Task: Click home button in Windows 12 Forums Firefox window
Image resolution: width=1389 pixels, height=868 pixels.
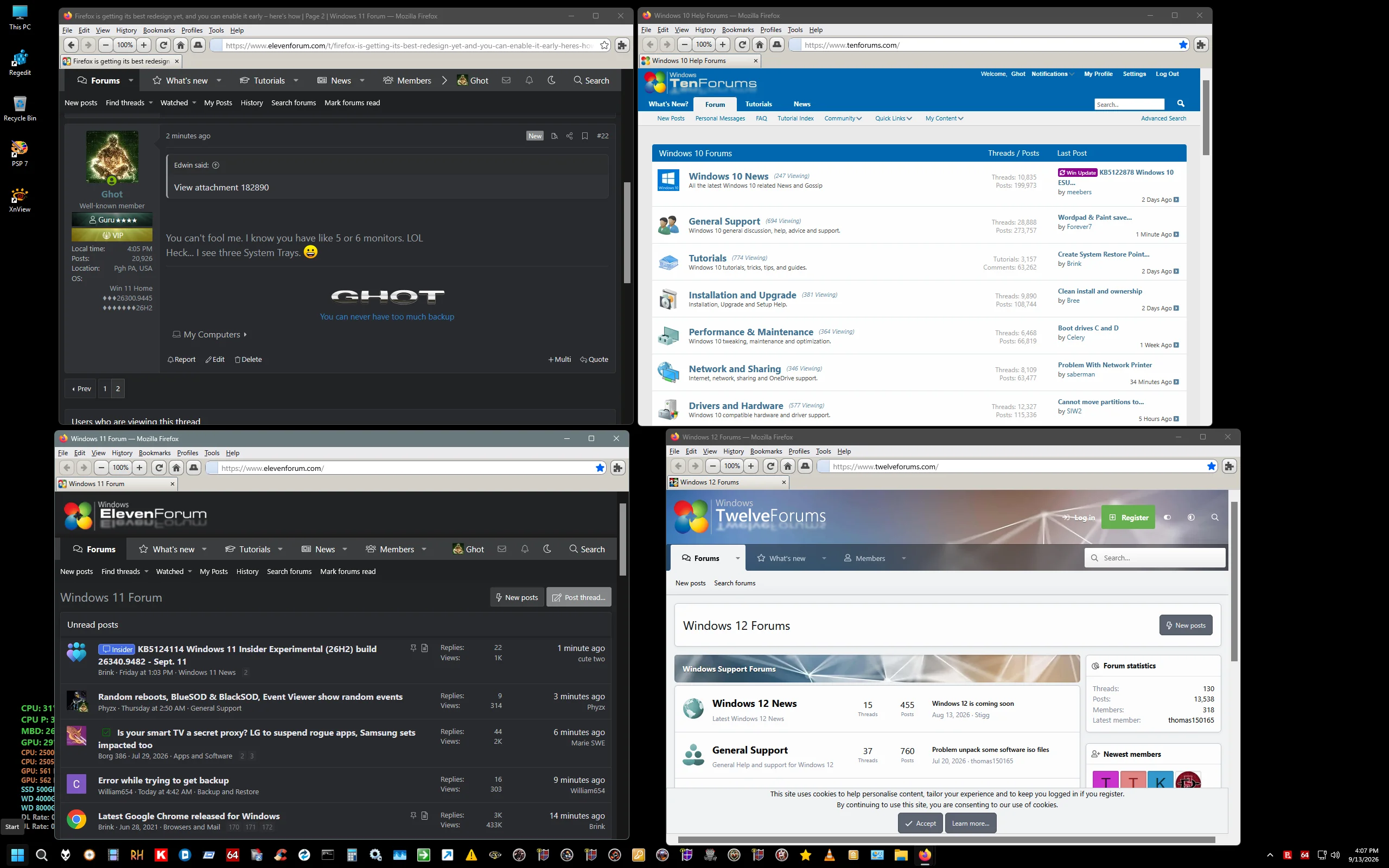Action: (788, 467)
